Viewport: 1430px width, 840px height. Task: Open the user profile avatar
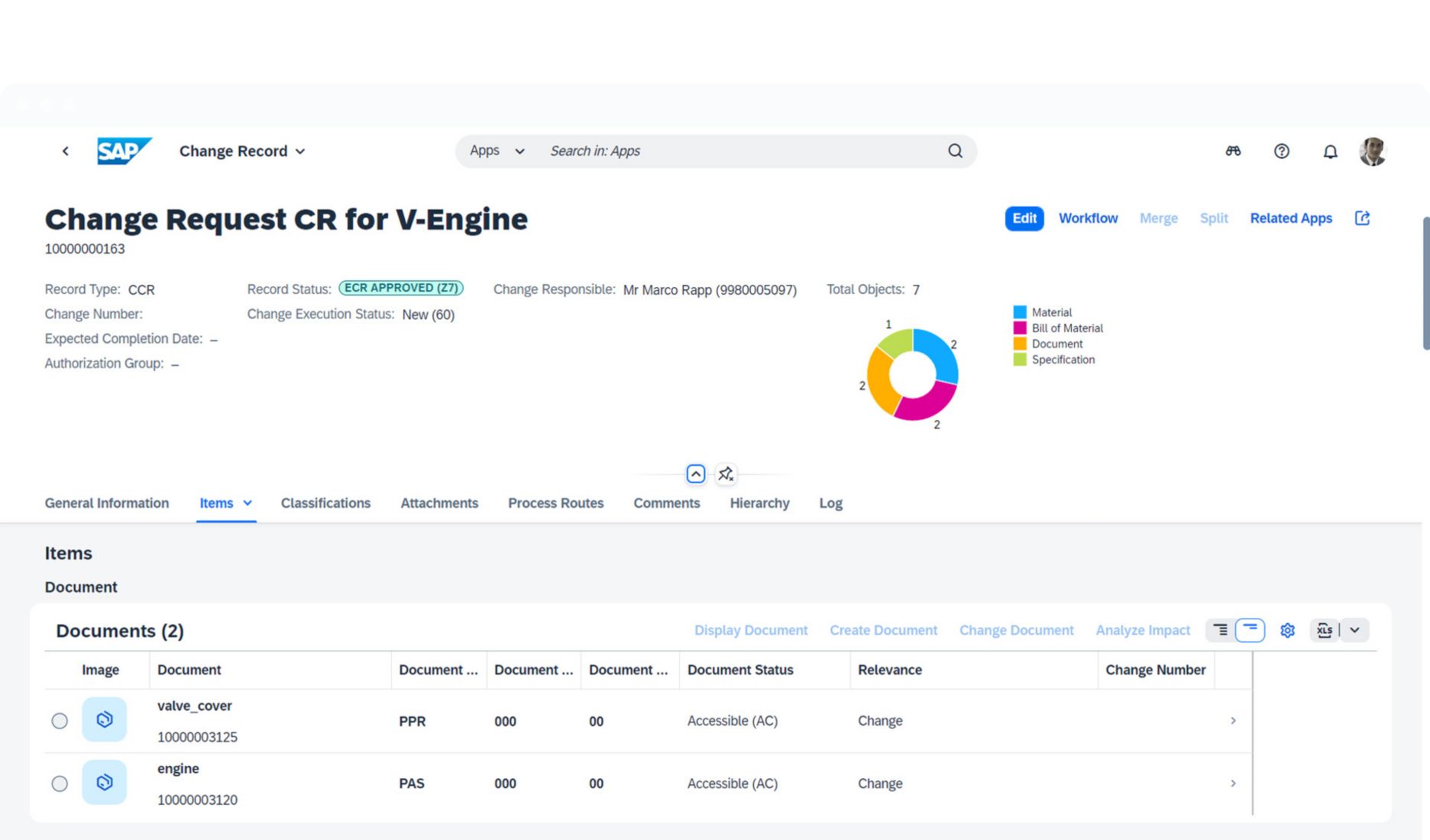(x=1372, y=151)
